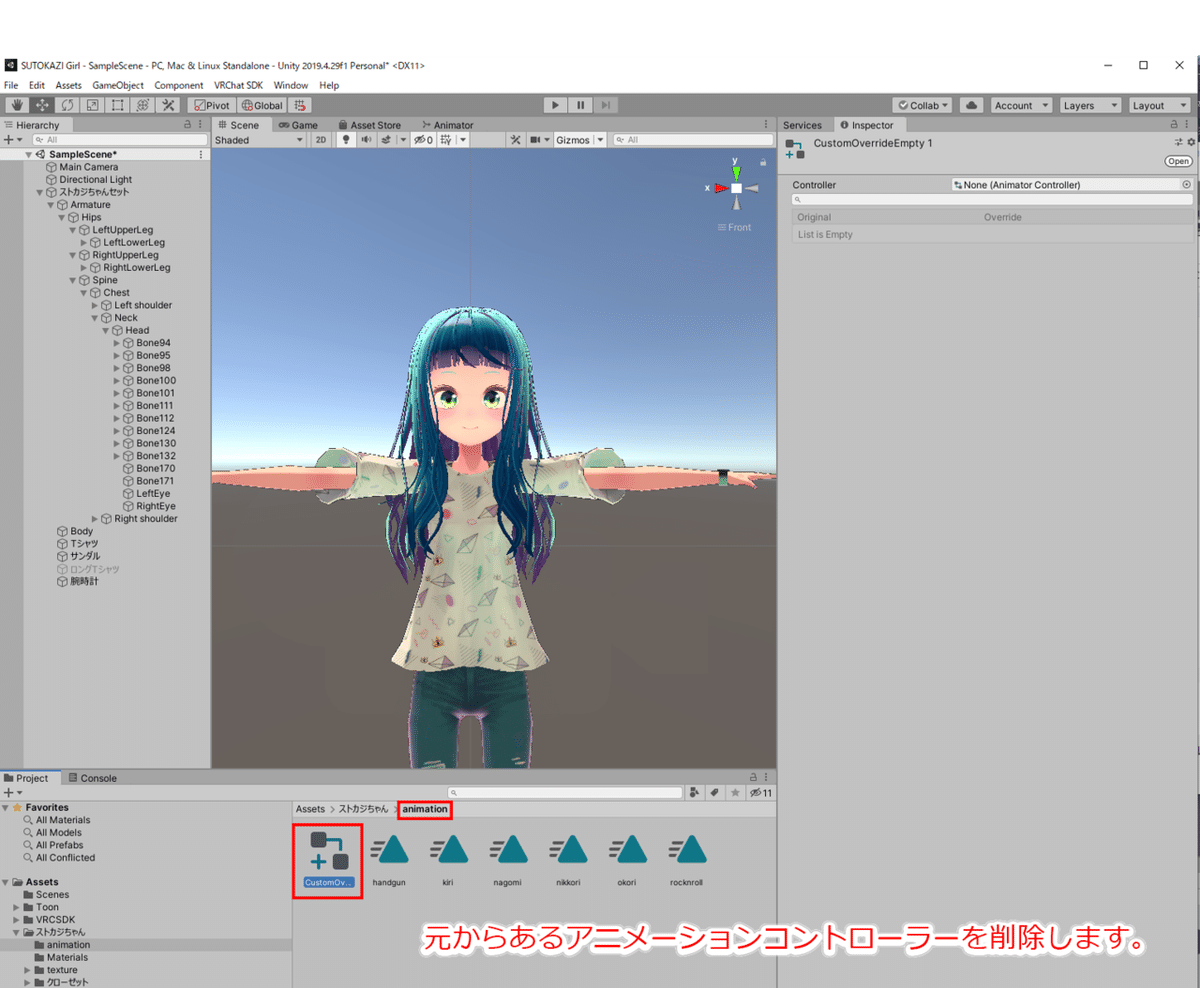The image size is (1200, 988).
Task: Click the Open button in Inspector
Action: pyautogui.click(x=1178, y=161)
